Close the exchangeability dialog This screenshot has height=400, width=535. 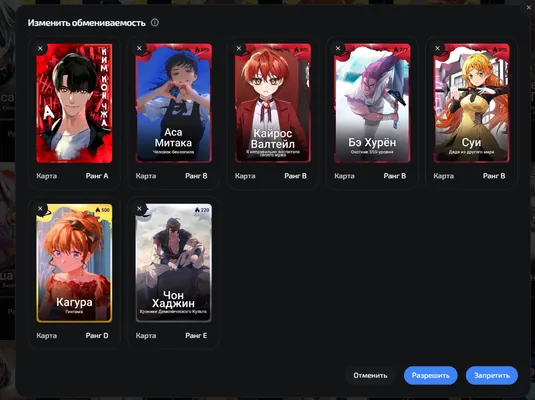(x=529, y=8)
